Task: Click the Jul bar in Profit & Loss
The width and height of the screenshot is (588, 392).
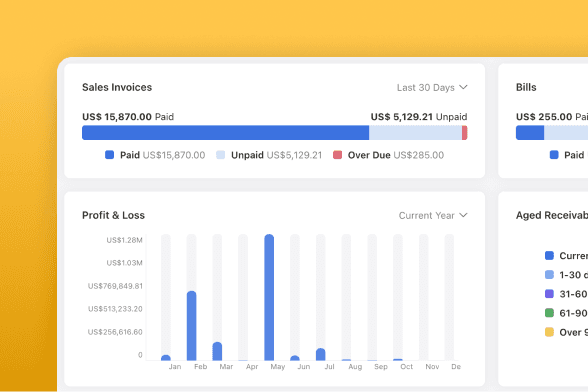Action: [x=321, y=354]
